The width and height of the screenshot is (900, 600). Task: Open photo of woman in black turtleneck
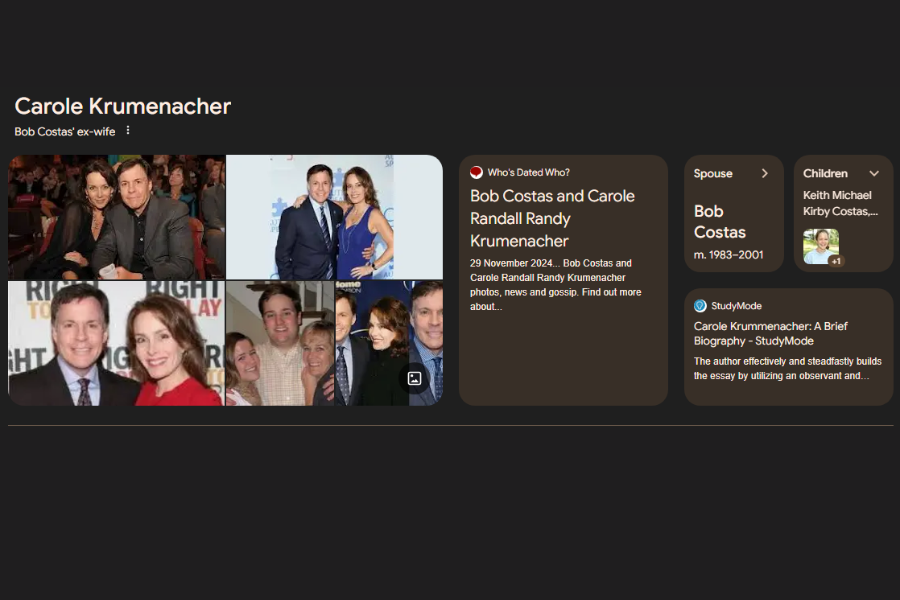pyautogui.click(x=372, y=343)
